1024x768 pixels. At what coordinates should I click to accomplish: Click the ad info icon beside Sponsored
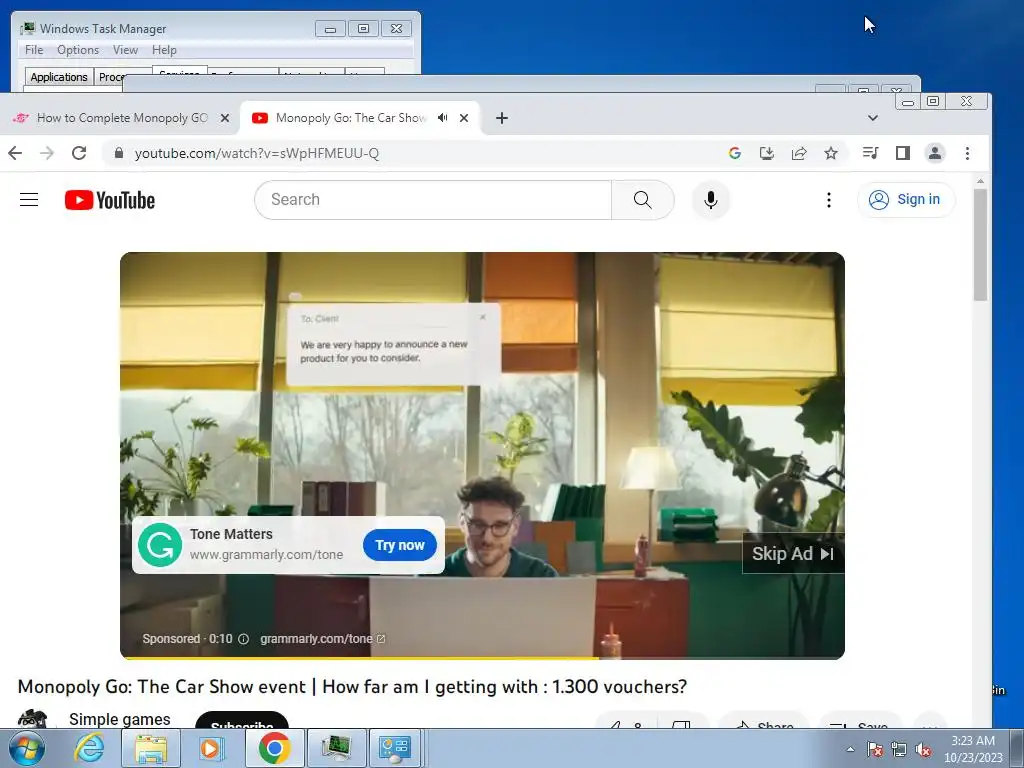pos(244,639)
